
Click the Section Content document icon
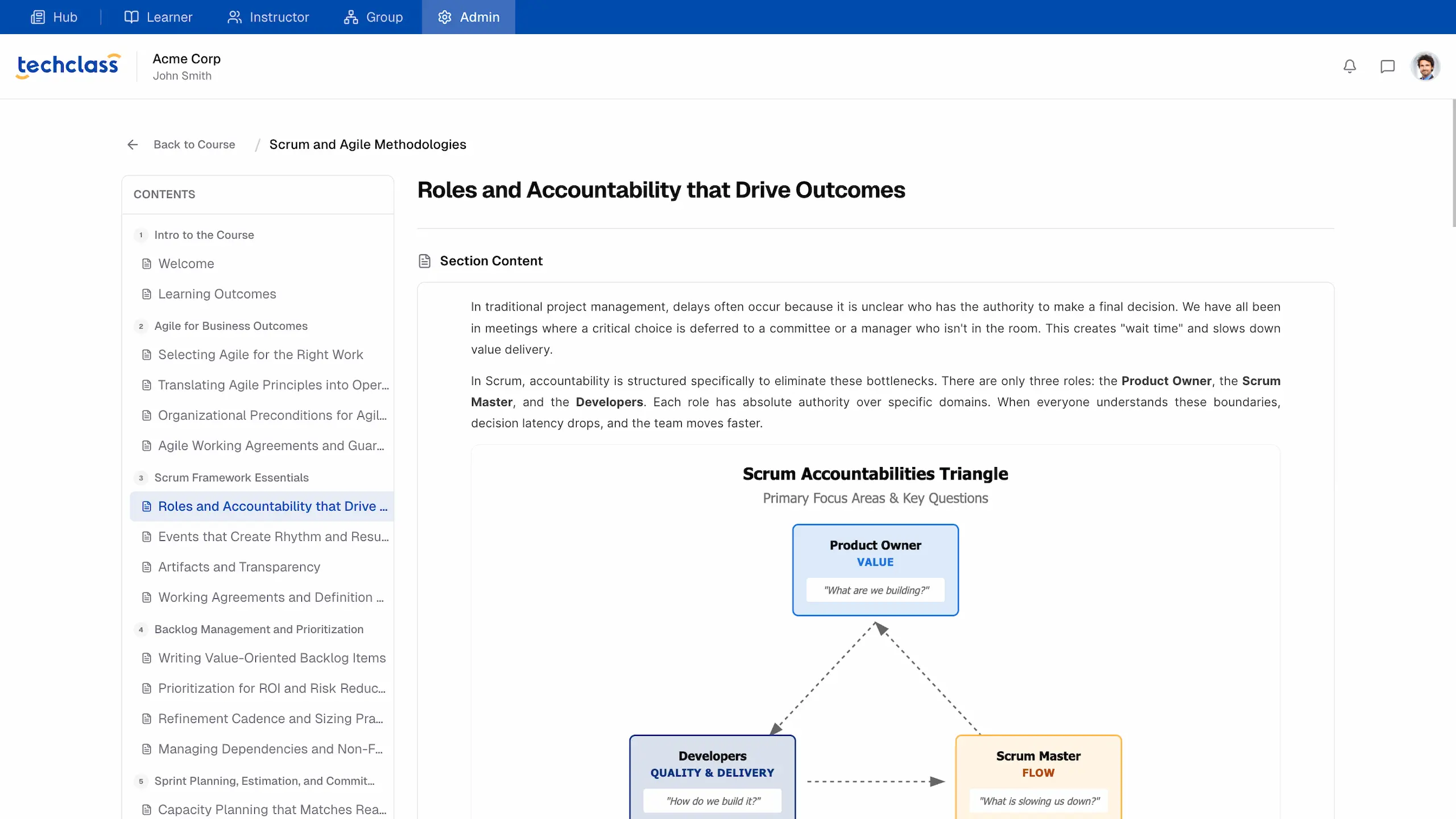click(424, 261)
